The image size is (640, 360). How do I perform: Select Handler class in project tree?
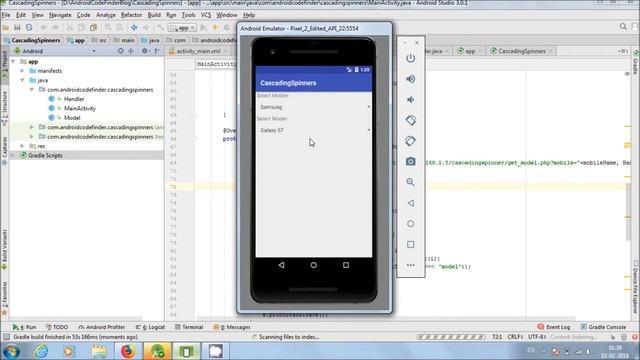point(74,99)
